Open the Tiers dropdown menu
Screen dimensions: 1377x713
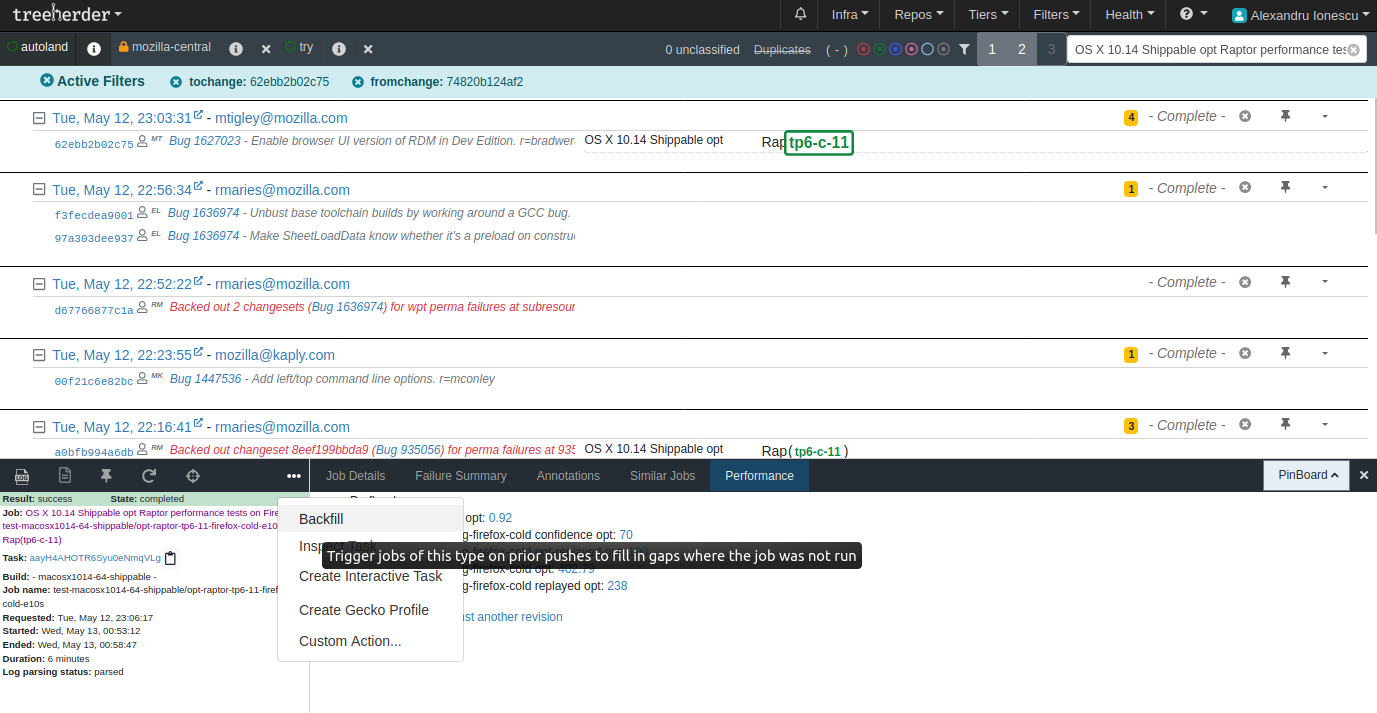pos(988,15)
